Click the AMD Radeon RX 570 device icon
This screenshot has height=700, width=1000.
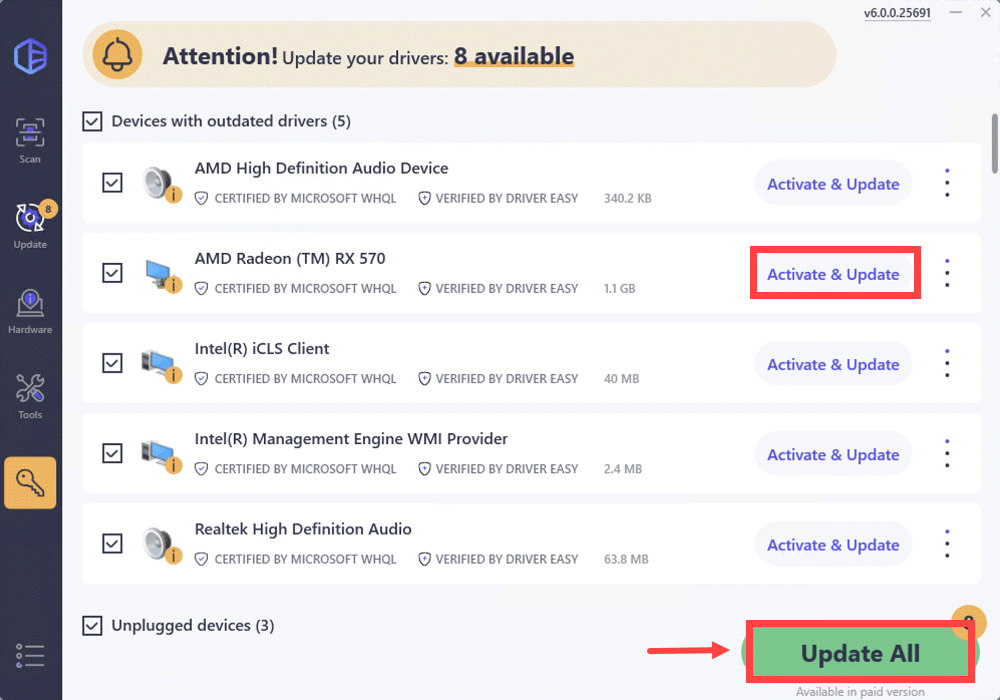pos(163,275)
